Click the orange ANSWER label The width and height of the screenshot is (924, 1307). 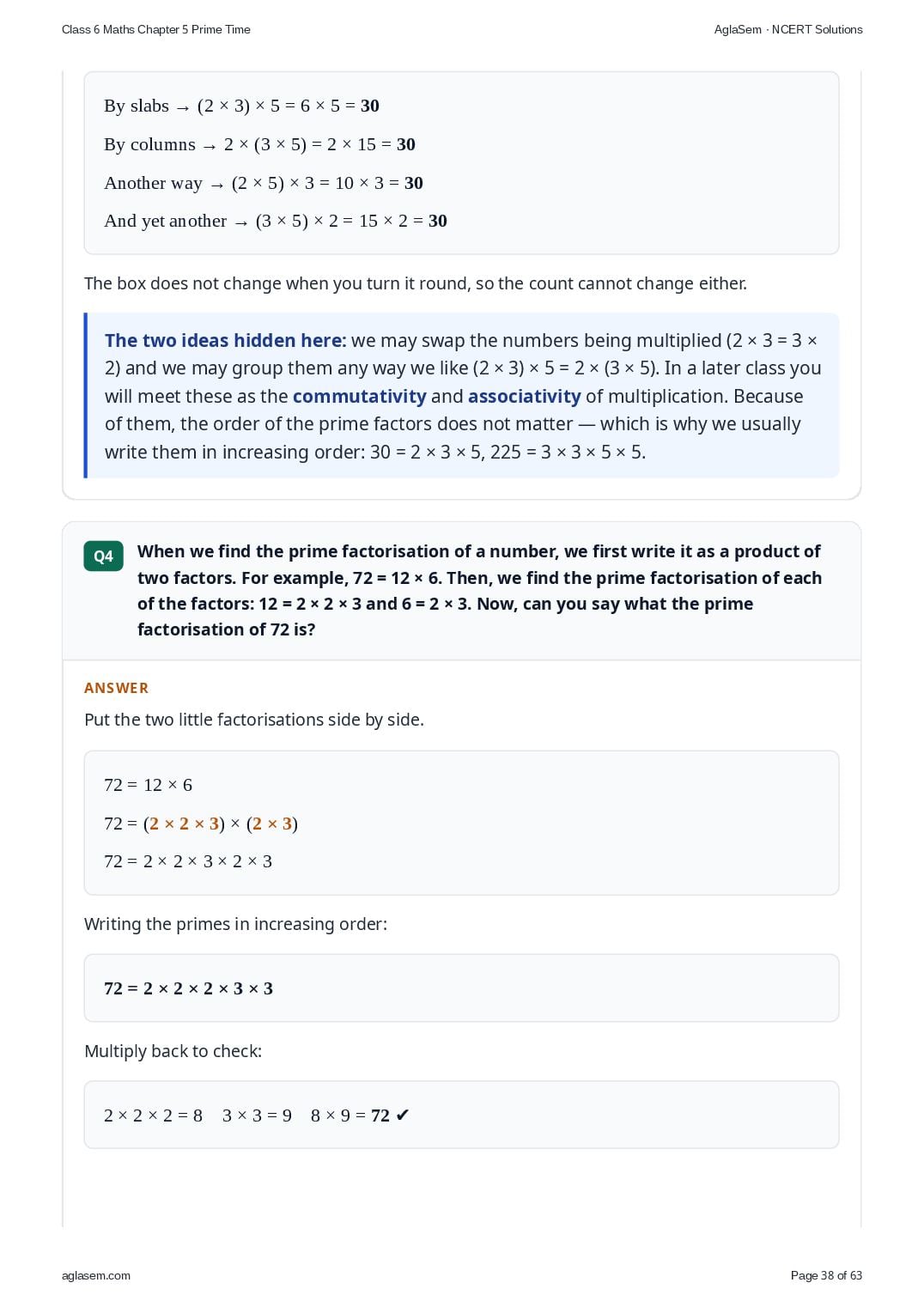(117, 688)
